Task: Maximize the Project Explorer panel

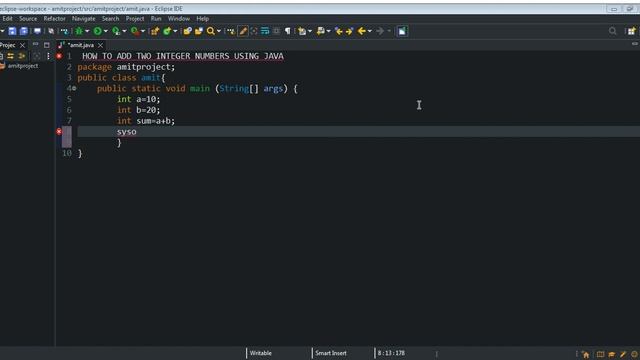Action: [x=47, y=45]
